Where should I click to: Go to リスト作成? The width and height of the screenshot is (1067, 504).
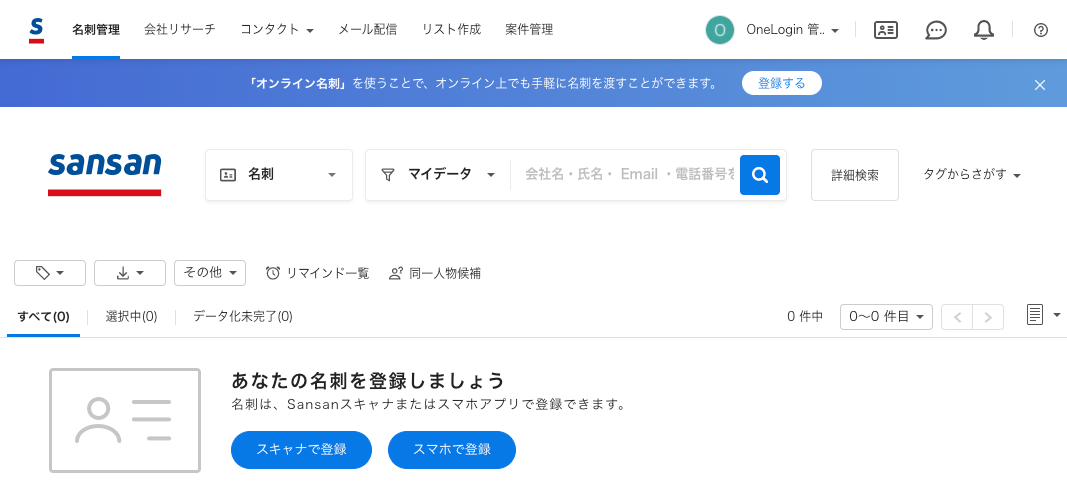451,30
